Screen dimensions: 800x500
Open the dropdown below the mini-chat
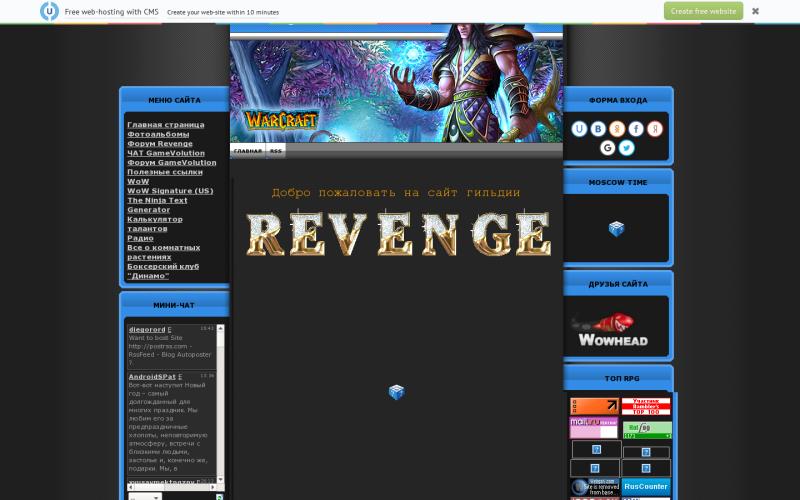pos(145,496)
